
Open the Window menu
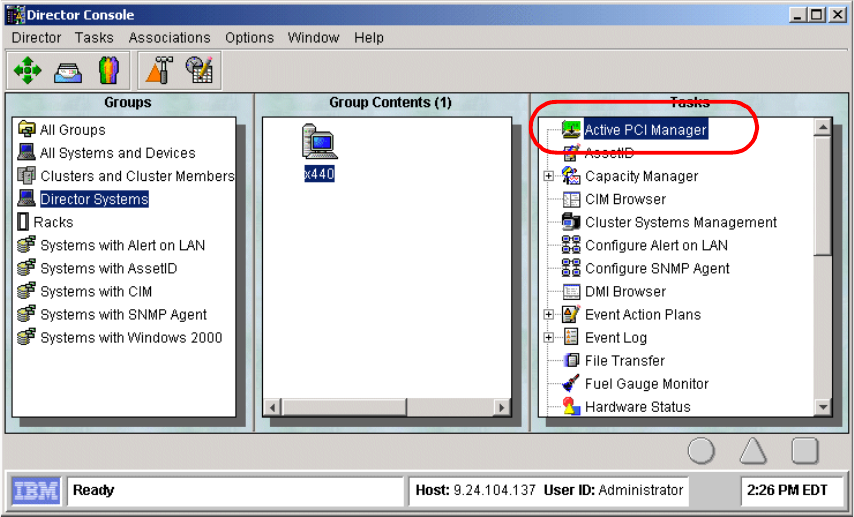tap(313, 38)
